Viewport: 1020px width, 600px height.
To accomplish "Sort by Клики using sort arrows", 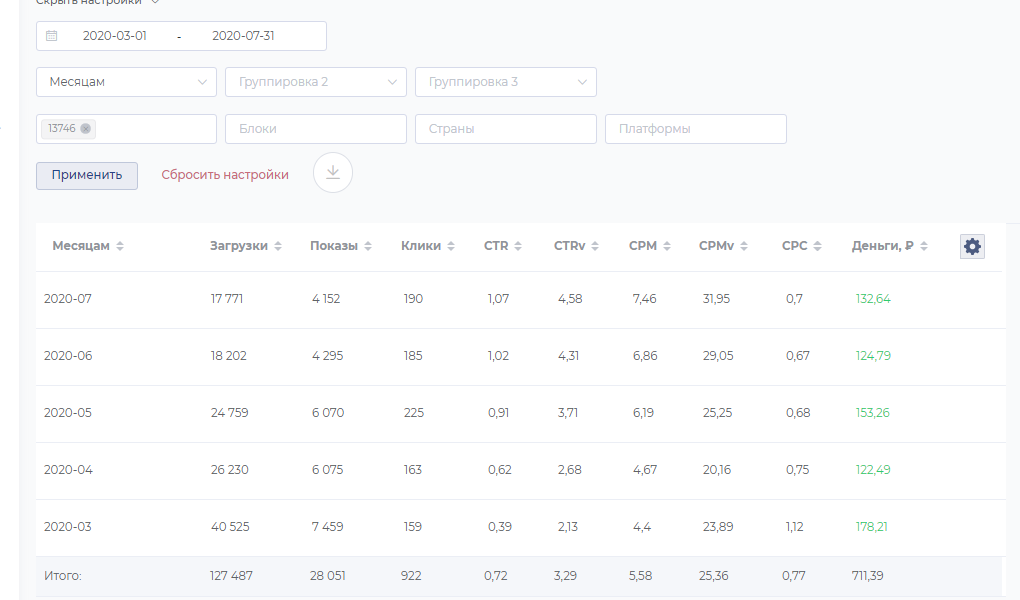I will click(451, 246).
